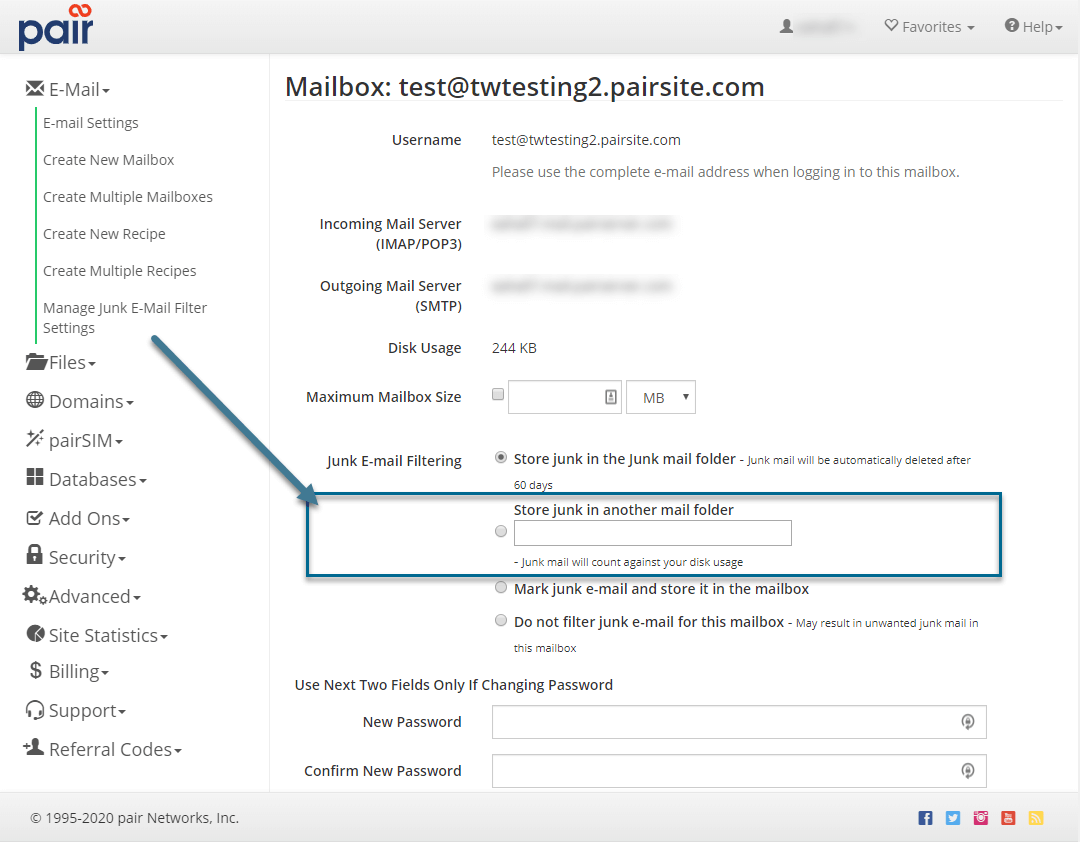This screenshot has height=842, width=1080.
Task: Open the MB size unit dropdown
Action: click(660, 397)
